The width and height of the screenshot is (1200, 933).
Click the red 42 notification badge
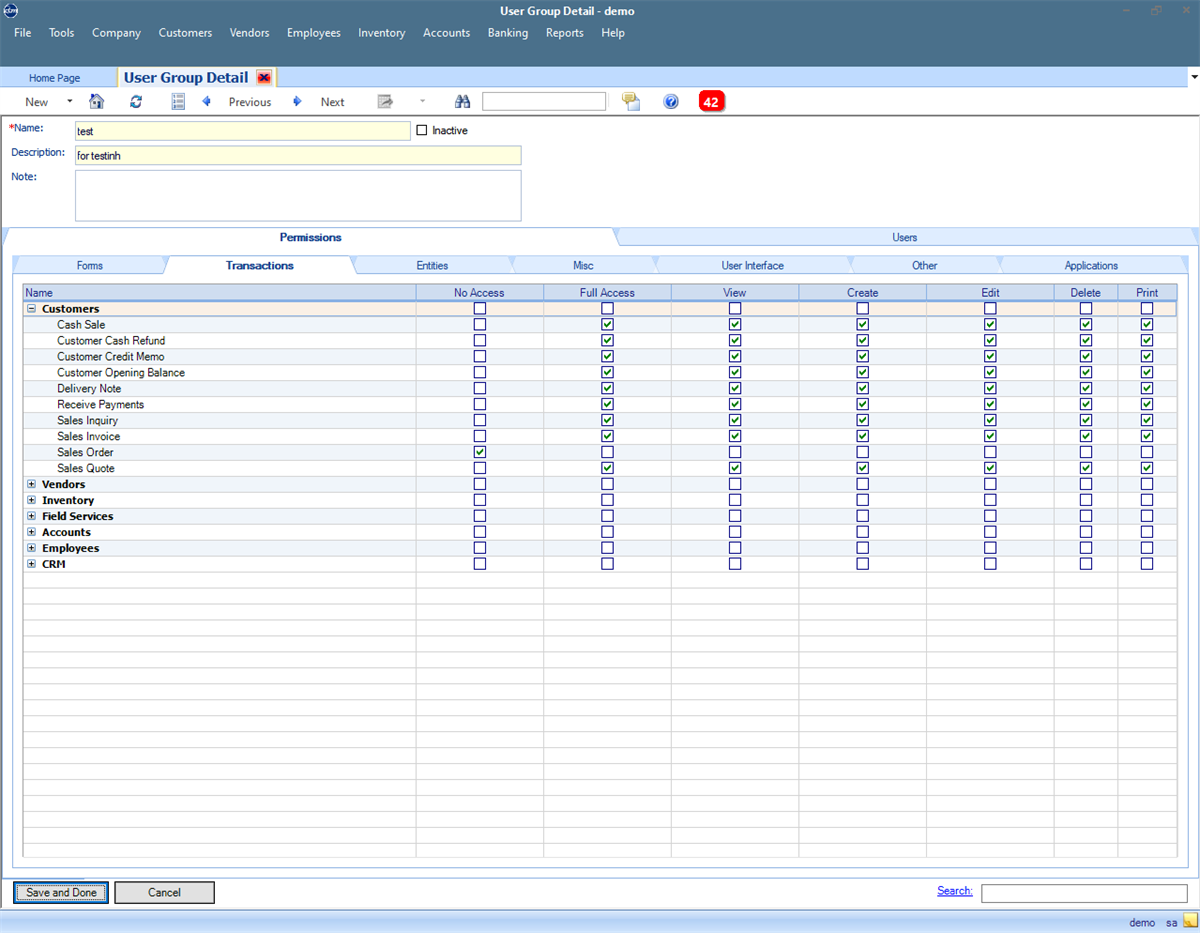711,101
